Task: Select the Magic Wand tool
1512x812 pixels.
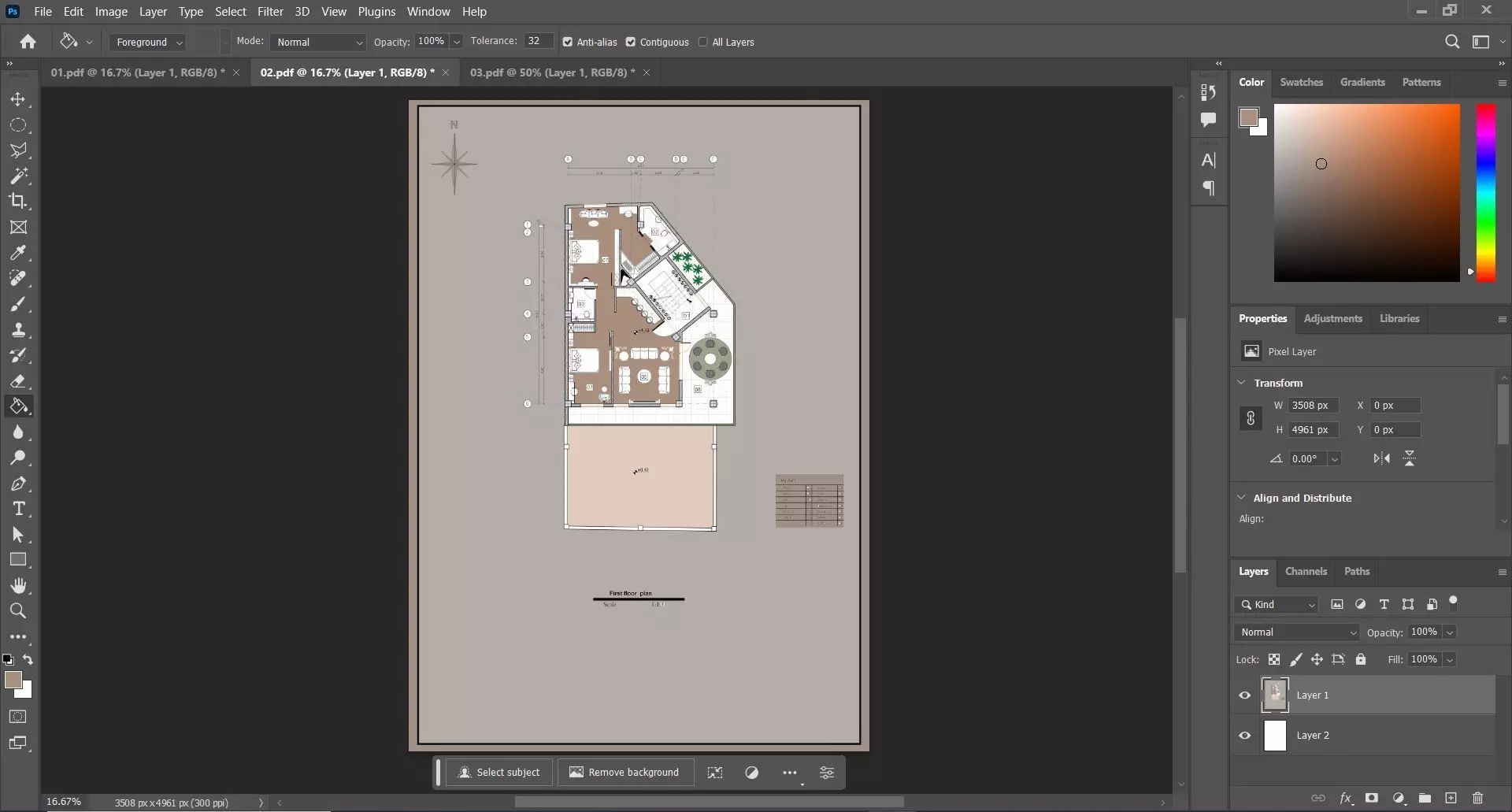Action: [18, 176]
